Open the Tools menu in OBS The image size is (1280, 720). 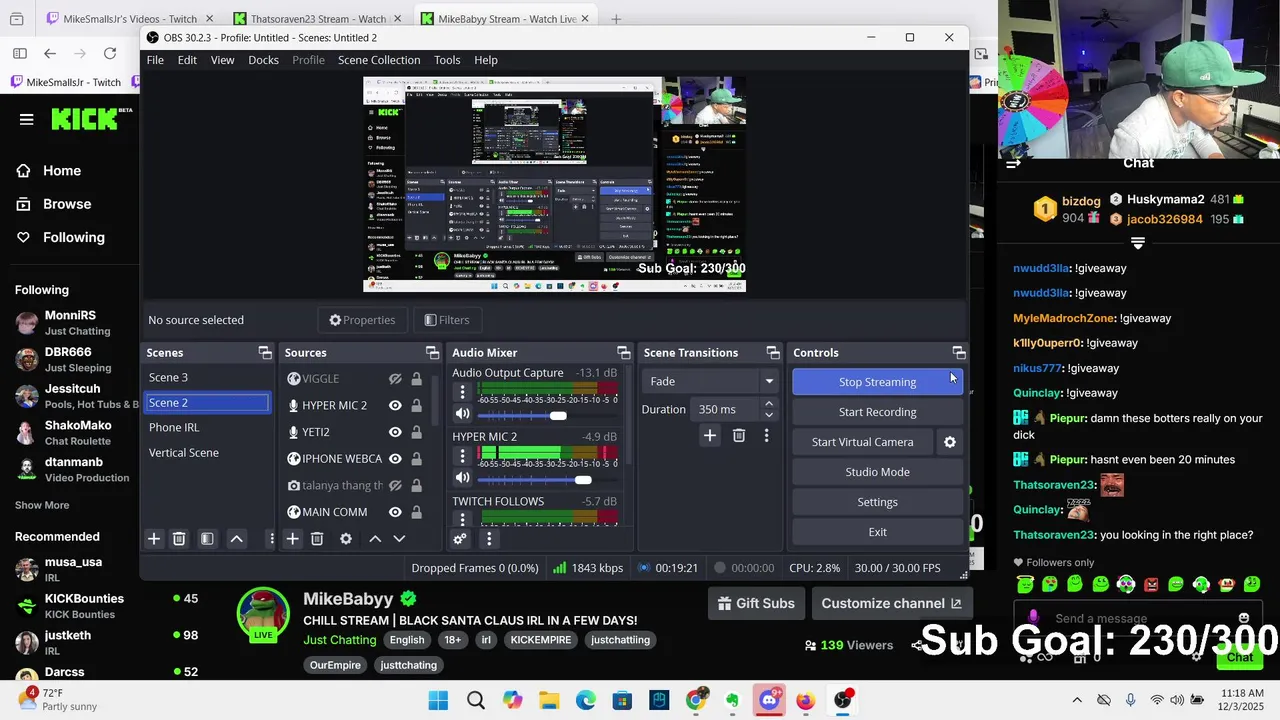click(447, 60)
